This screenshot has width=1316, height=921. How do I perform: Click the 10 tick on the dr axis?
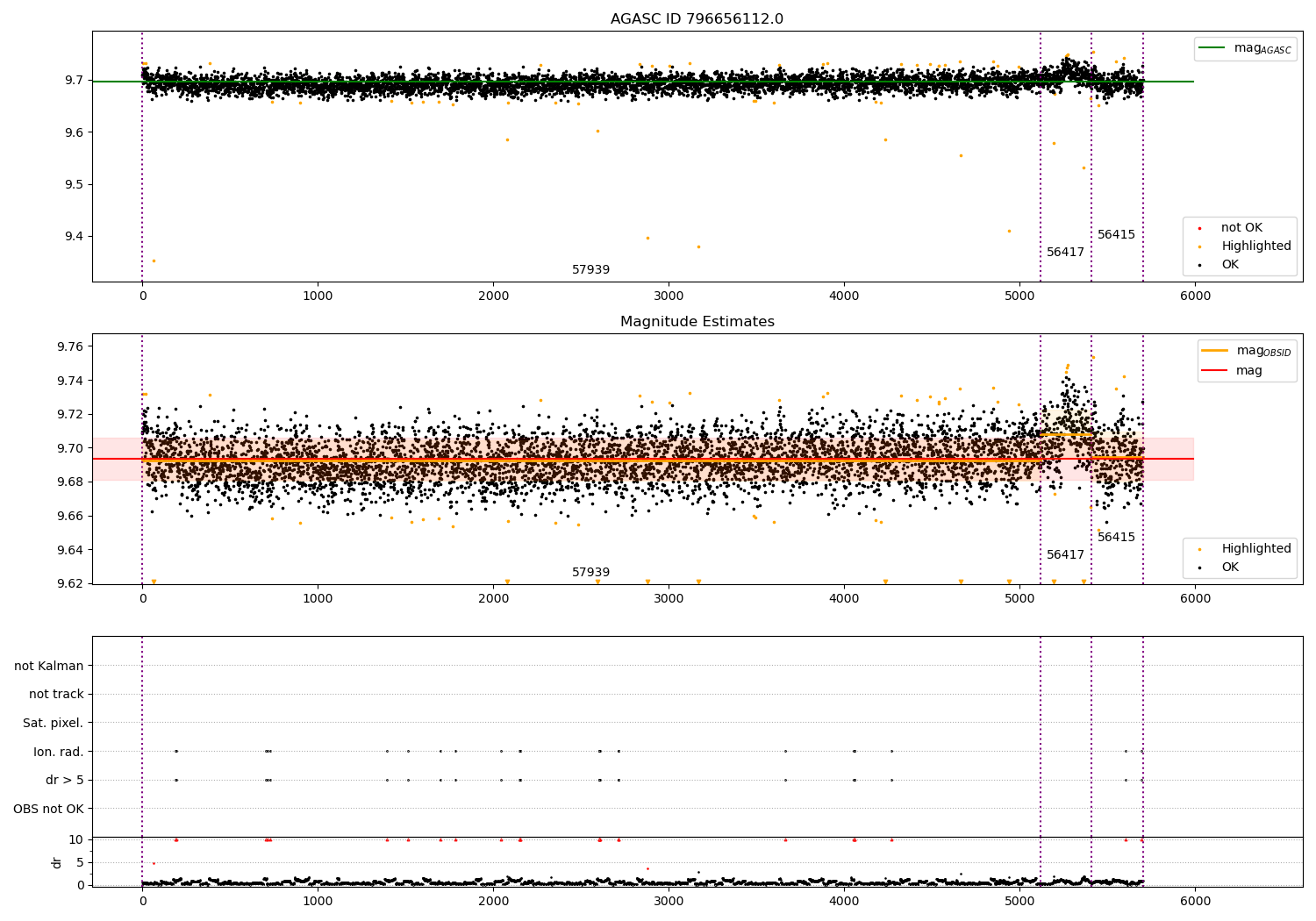(x=76, y=840)
